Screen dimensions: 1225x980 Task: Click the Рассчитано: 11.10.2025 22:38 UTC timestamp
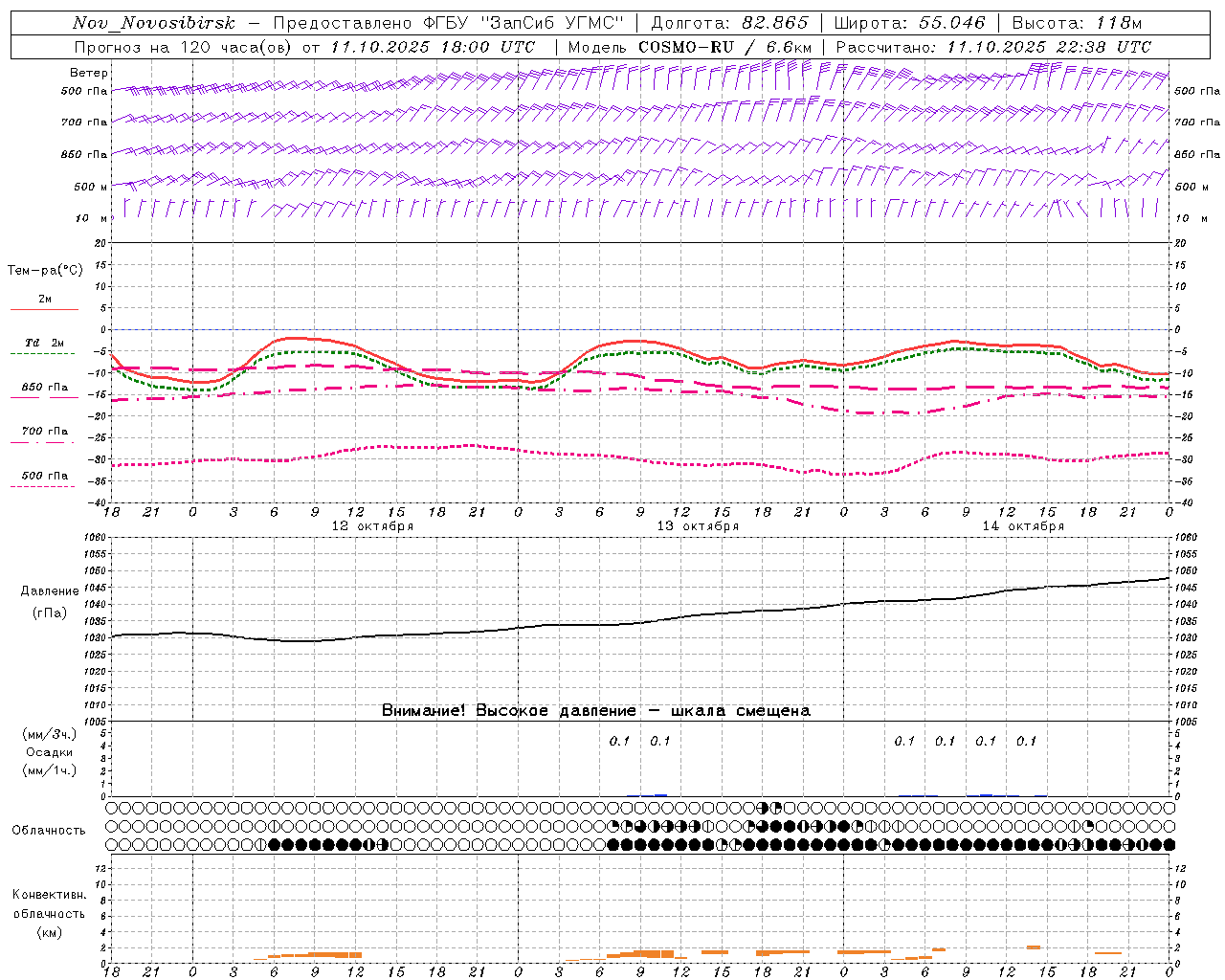(993, 47)
